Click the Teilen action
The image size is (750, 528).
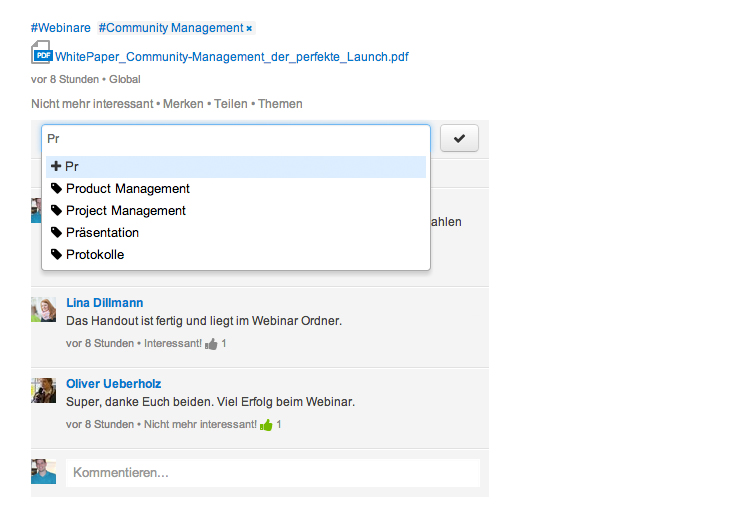231,104
